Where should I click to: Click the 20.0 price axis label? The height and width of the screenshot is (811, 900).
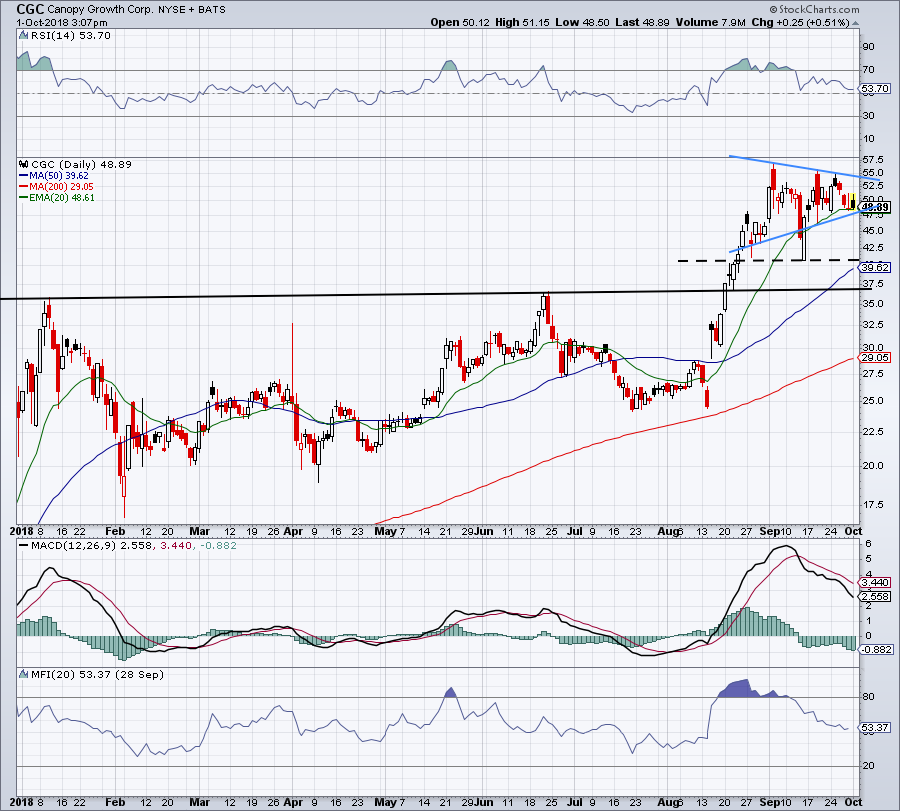[x=873, y=465]
